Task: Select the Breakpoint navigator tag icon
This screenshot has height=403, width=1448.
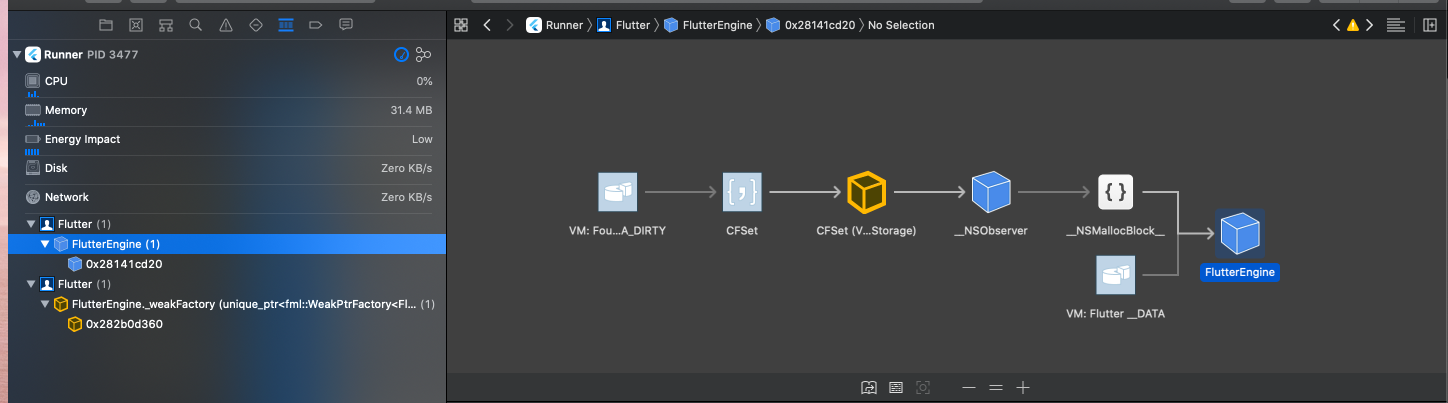Action: pyautogui.click(x=315, y=25)
